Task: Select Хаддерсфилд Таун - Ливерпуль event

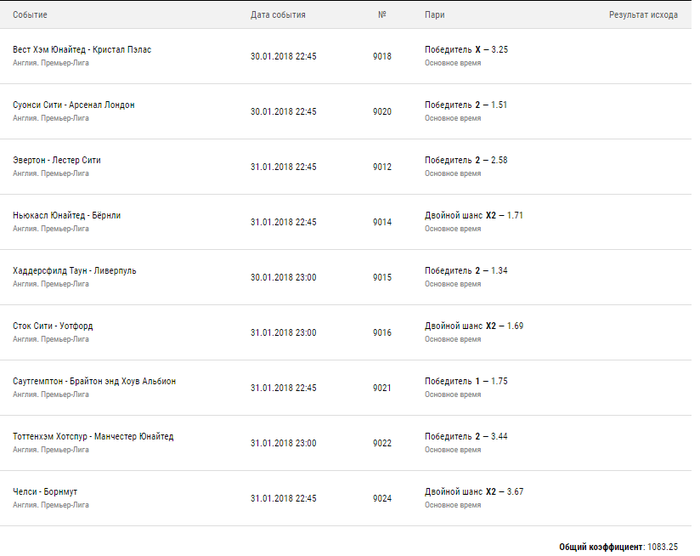Action: (74, 270)
